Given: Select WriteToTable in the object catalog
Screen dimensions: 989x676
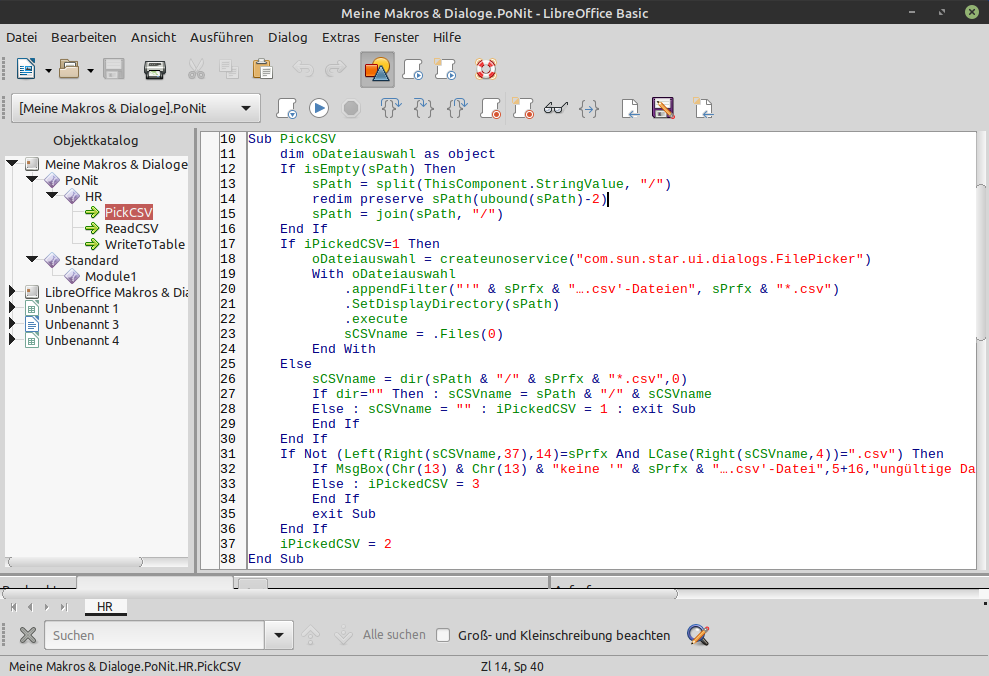Looking at the screenshot, I should [144, 244].
